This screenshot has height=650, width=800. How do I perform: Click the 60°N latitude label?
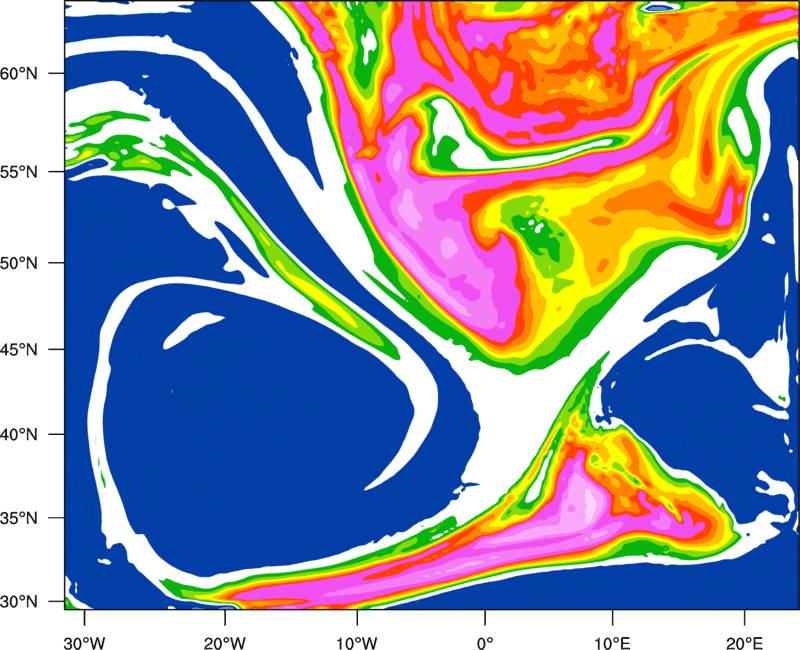point(19,73)
